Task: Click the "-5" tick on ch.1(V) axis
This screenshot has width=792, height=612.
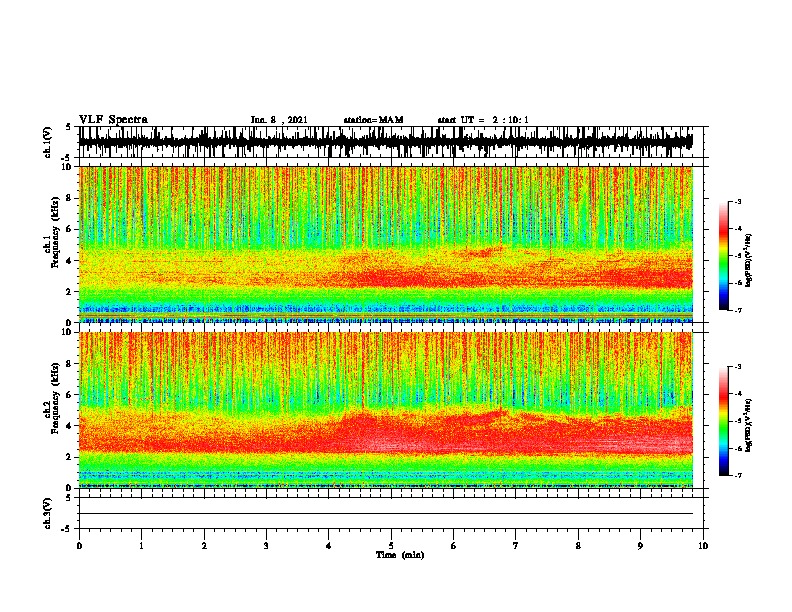Action: click(67, 158)
